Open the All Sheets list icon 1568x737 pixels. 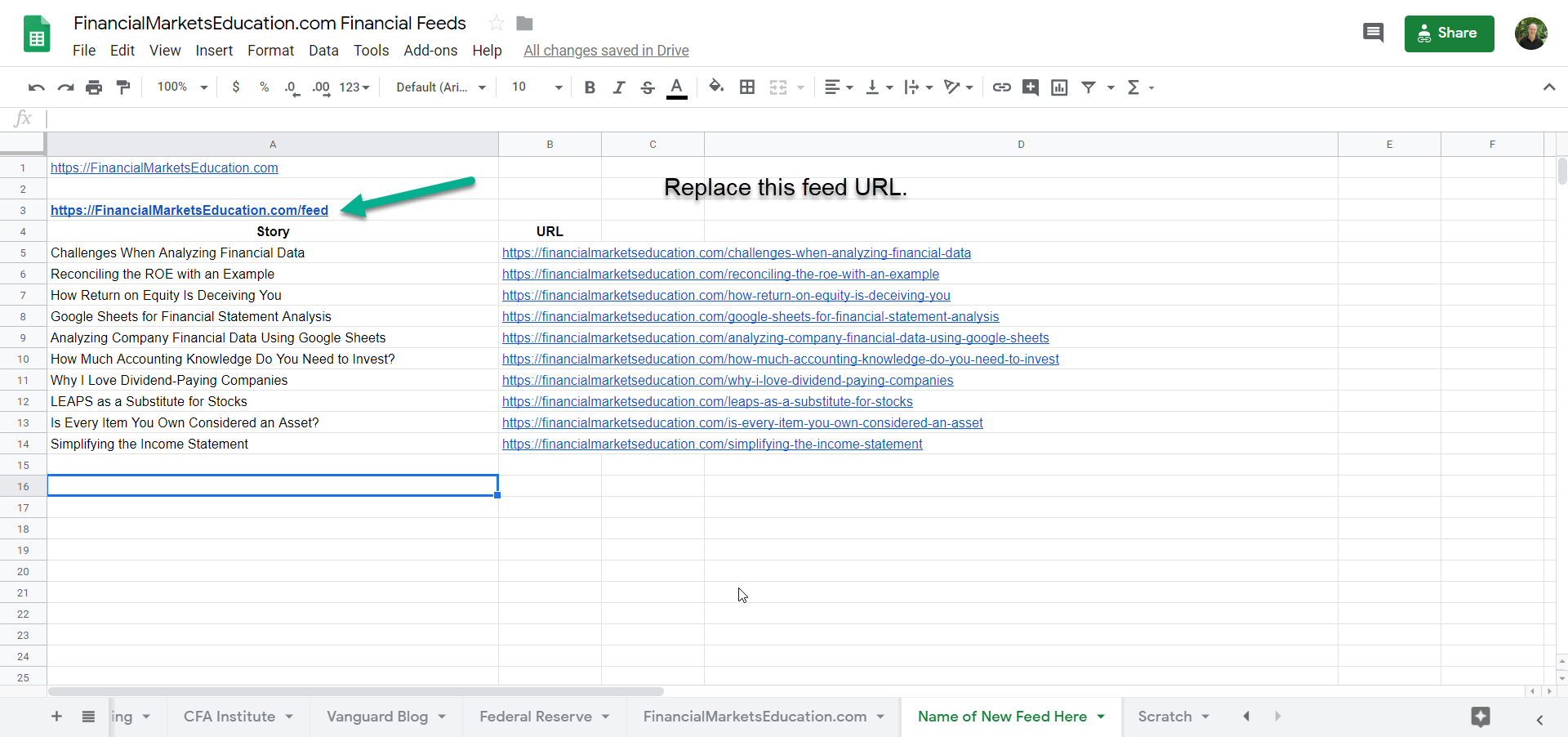pos(88,717)
